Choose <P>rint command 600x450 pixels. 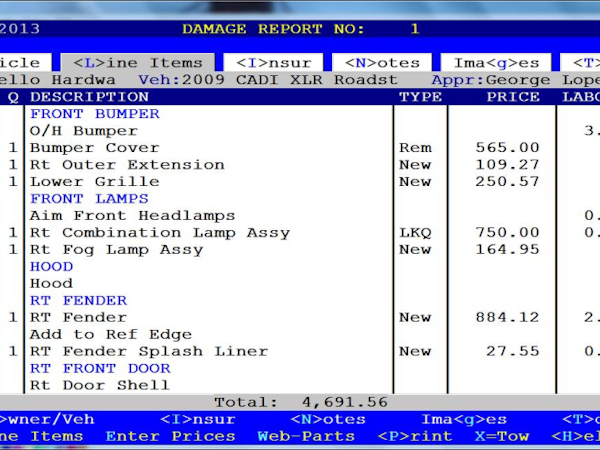[x=415, y=436]
